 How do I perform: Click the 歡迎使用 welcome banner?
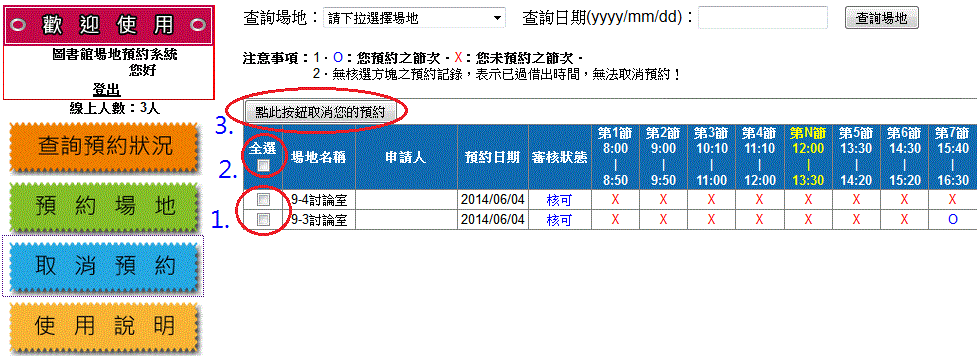[x=109, y=25]
